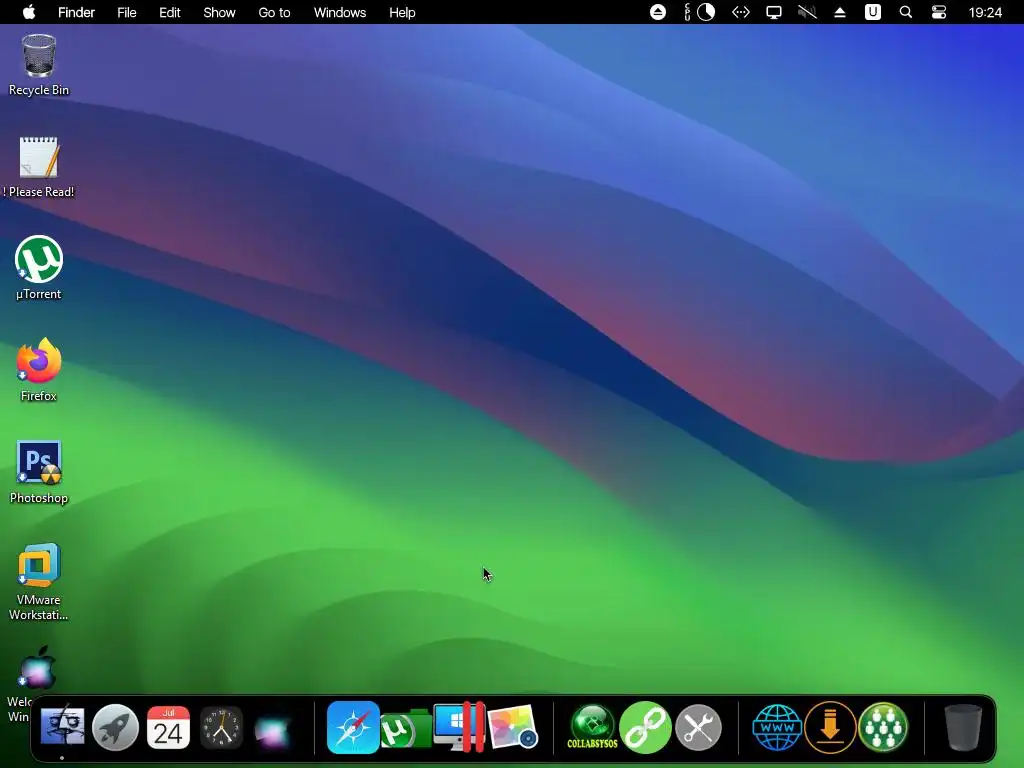
Task: Toggle the muted sound icon in menu bar
Action: [807, 12]
